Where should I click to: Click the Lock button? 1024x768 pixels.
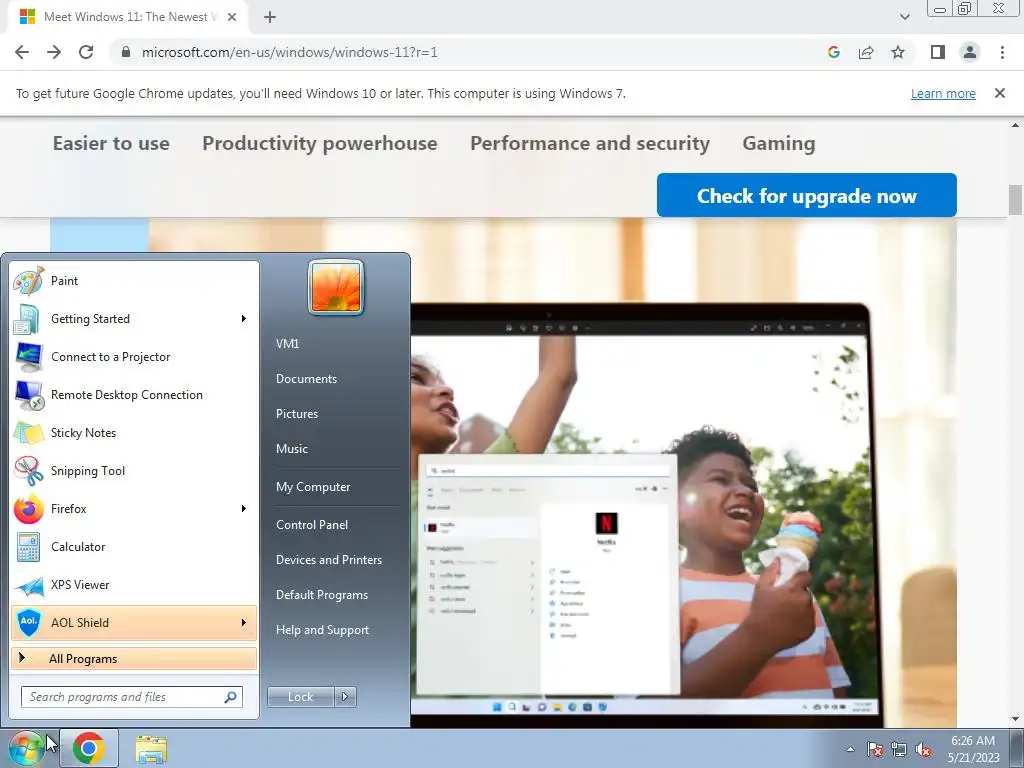click(300, 697)
